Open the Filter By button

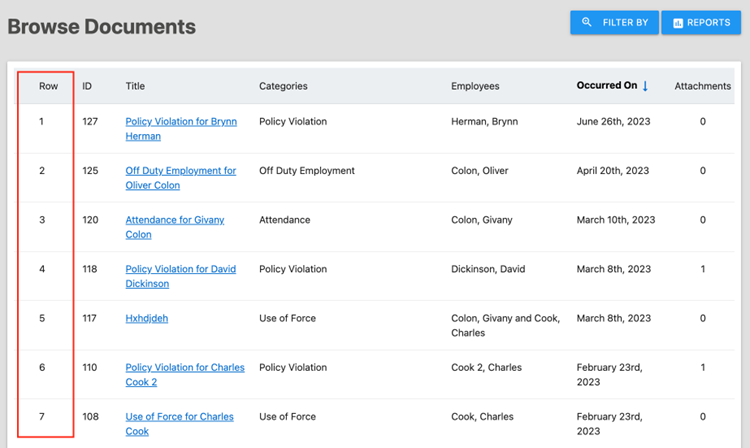coord(614,22)
